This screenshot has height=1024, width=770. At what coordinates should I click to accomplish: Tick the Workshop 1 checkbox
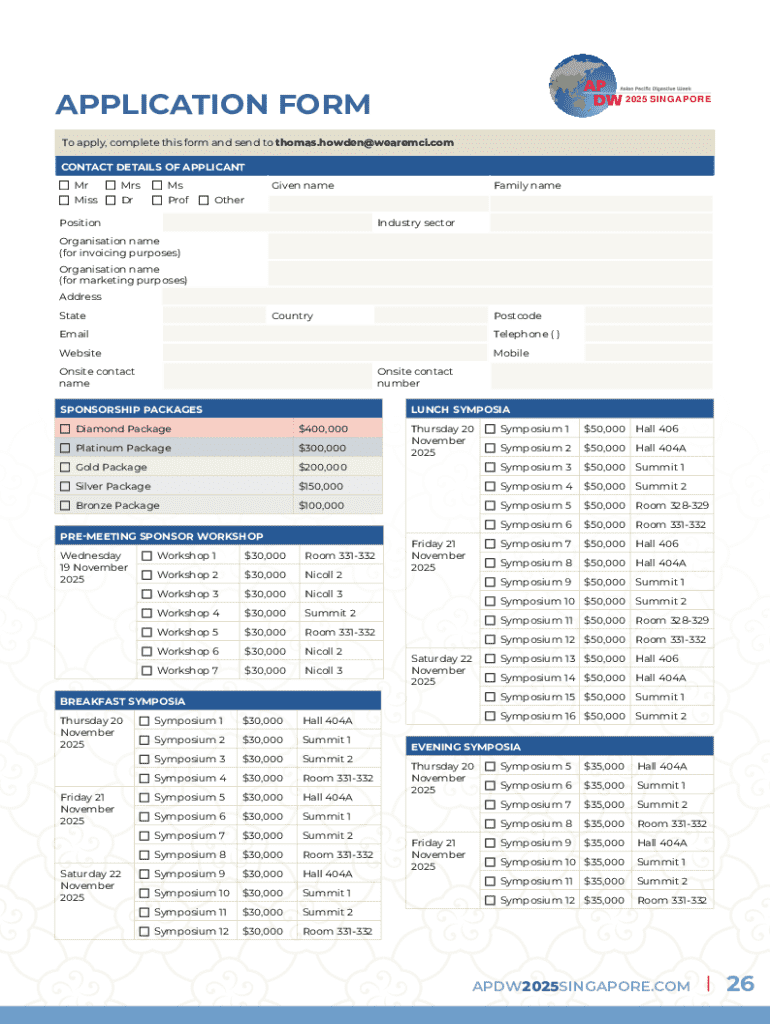point(147,556)
